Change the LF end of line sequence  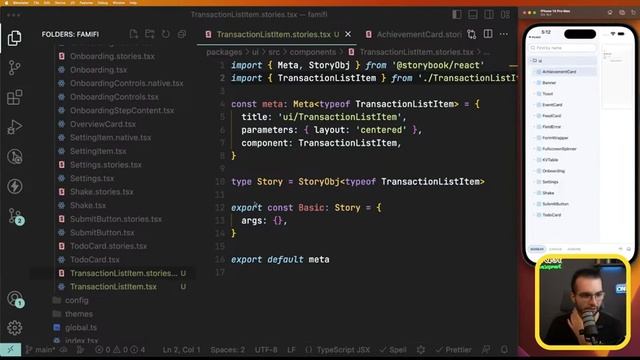[x=291, y=350]
